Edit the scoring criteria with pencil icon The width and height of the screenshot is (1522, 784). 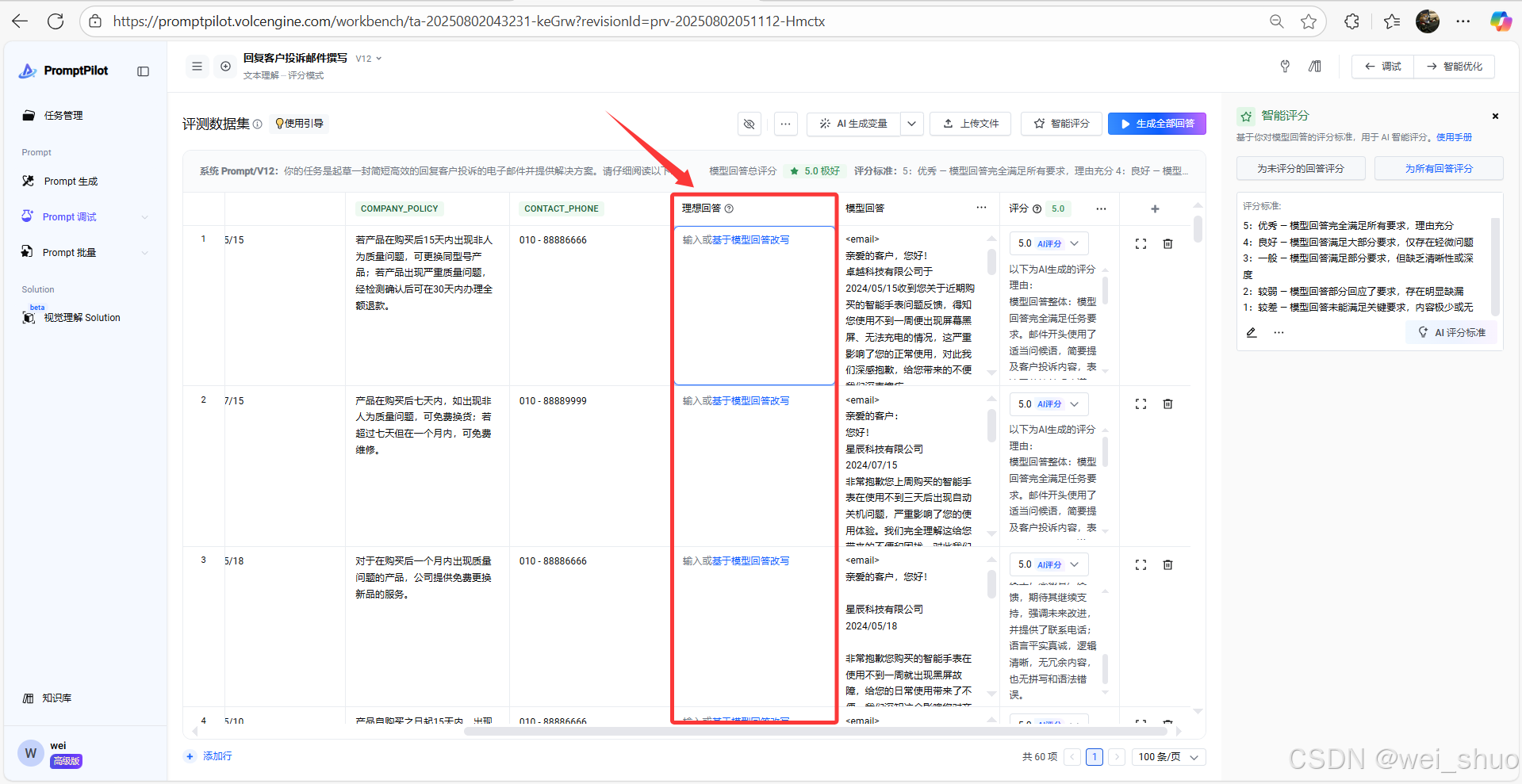(1252, 333)
